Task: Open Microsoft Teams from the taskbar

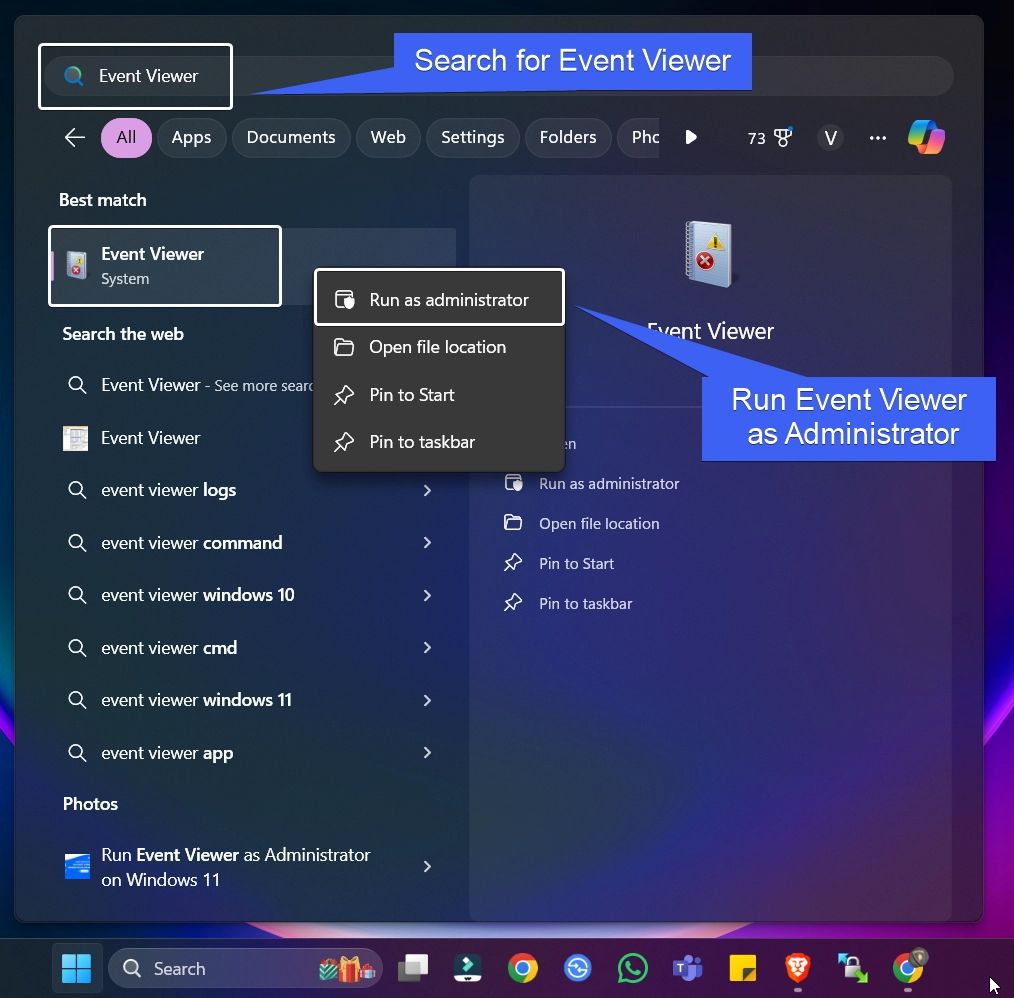Action: coord(687,968)
